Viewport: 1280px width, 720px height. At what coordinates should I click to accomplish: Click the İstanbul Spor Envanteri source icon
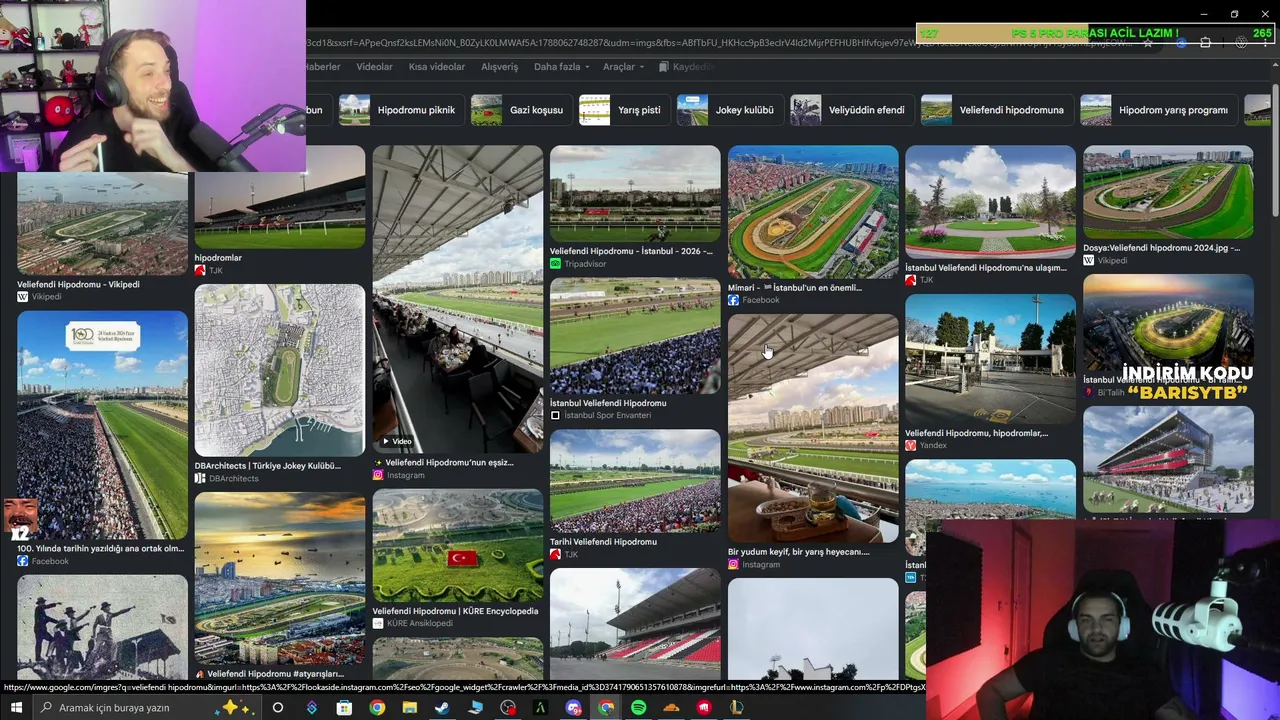point(555,416)
